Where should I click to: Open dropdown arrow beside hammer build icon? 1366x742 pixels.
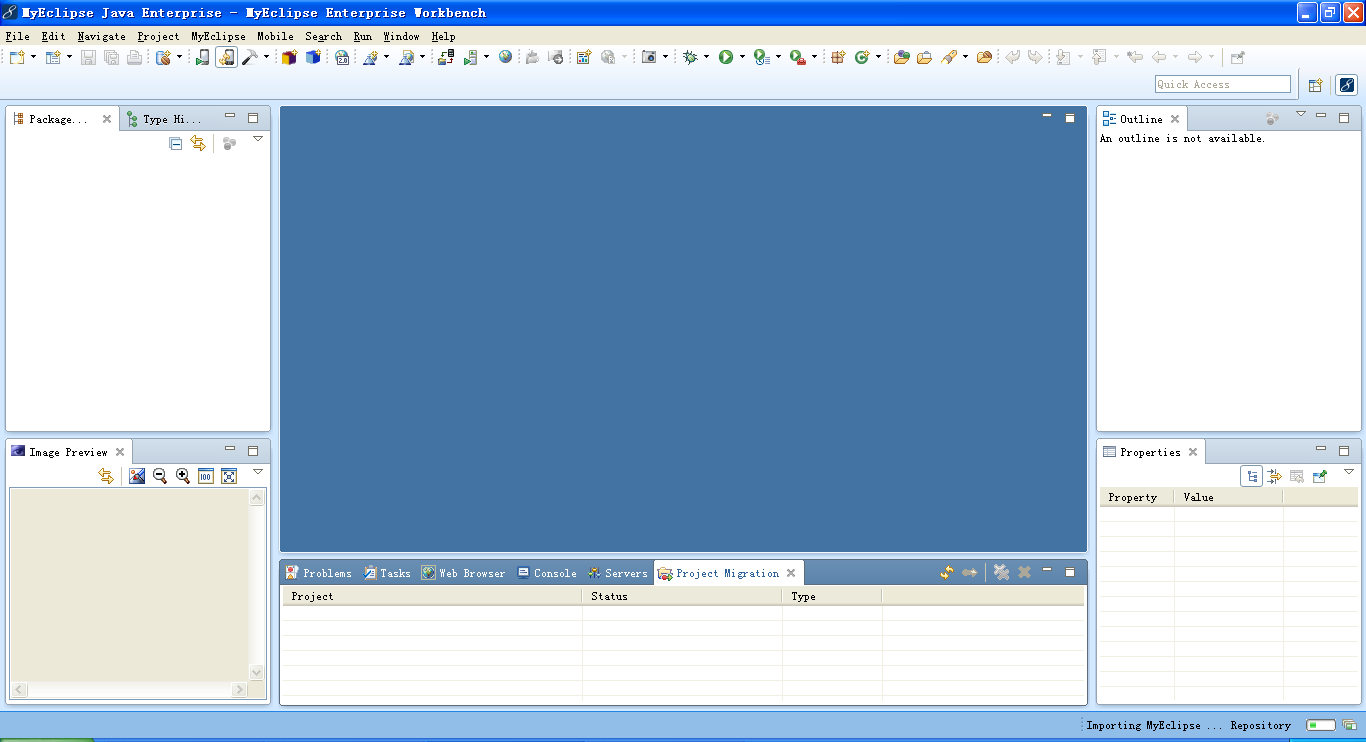(266, 57)
